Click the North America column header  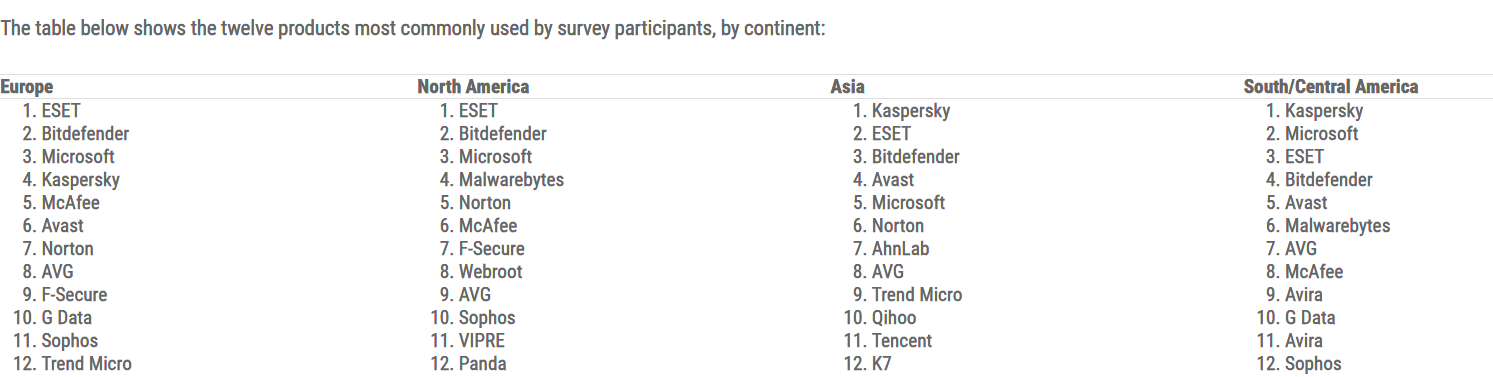point(473,87)
